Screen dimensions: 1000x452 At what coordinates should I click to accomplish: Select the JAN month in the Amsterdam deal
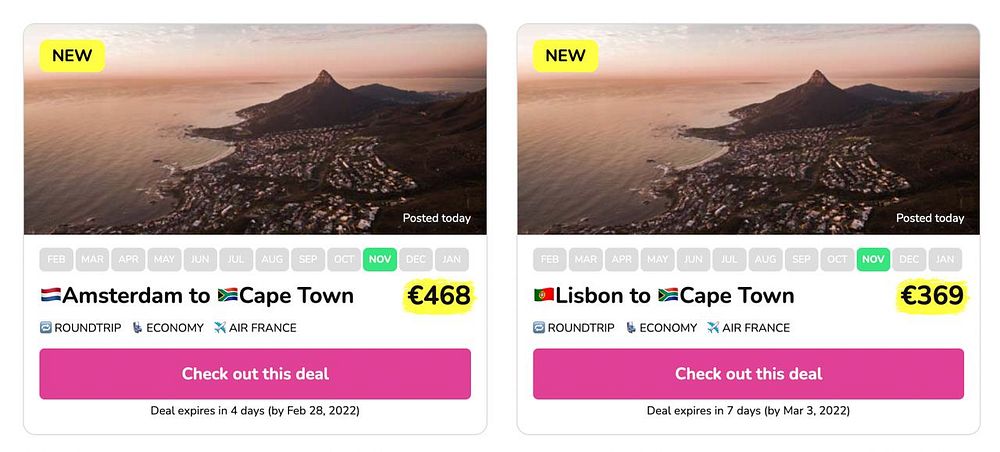tap(452, 260)
